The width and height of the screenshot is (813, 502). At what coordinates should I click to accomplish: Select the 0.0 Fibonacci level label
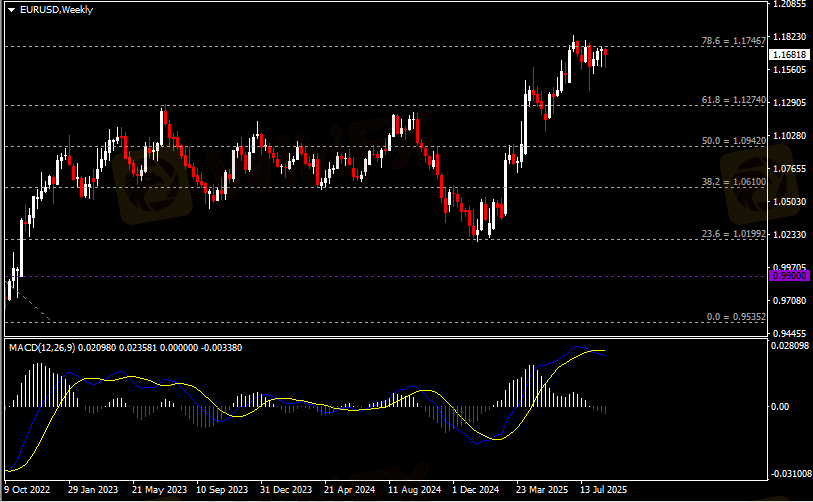pos(736,317)
